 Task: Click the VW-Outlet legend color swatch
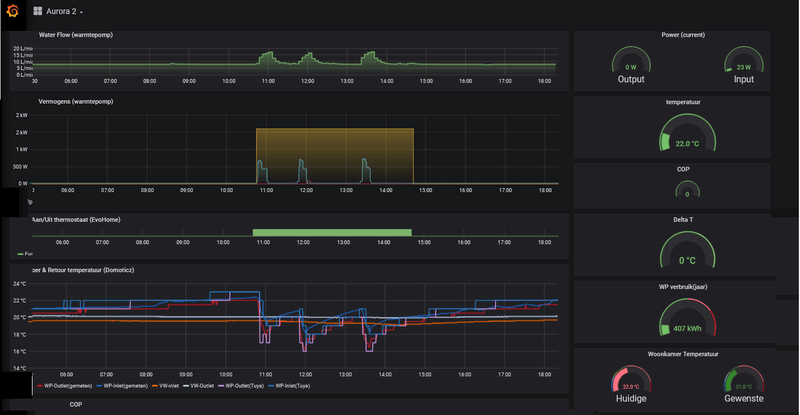(x=186, y=386)
